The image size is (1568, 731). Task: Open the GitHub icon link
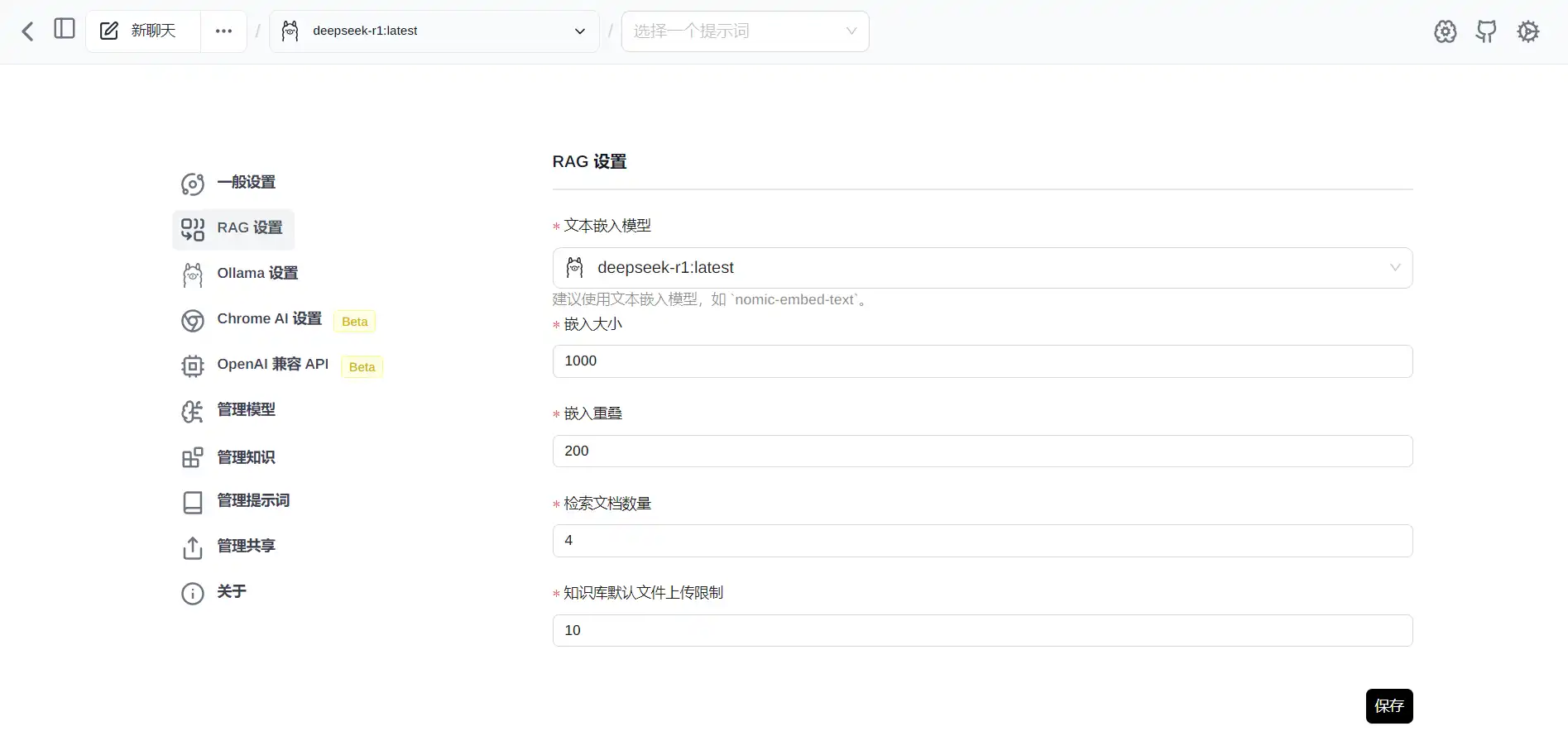click(x=1486, y=31)
